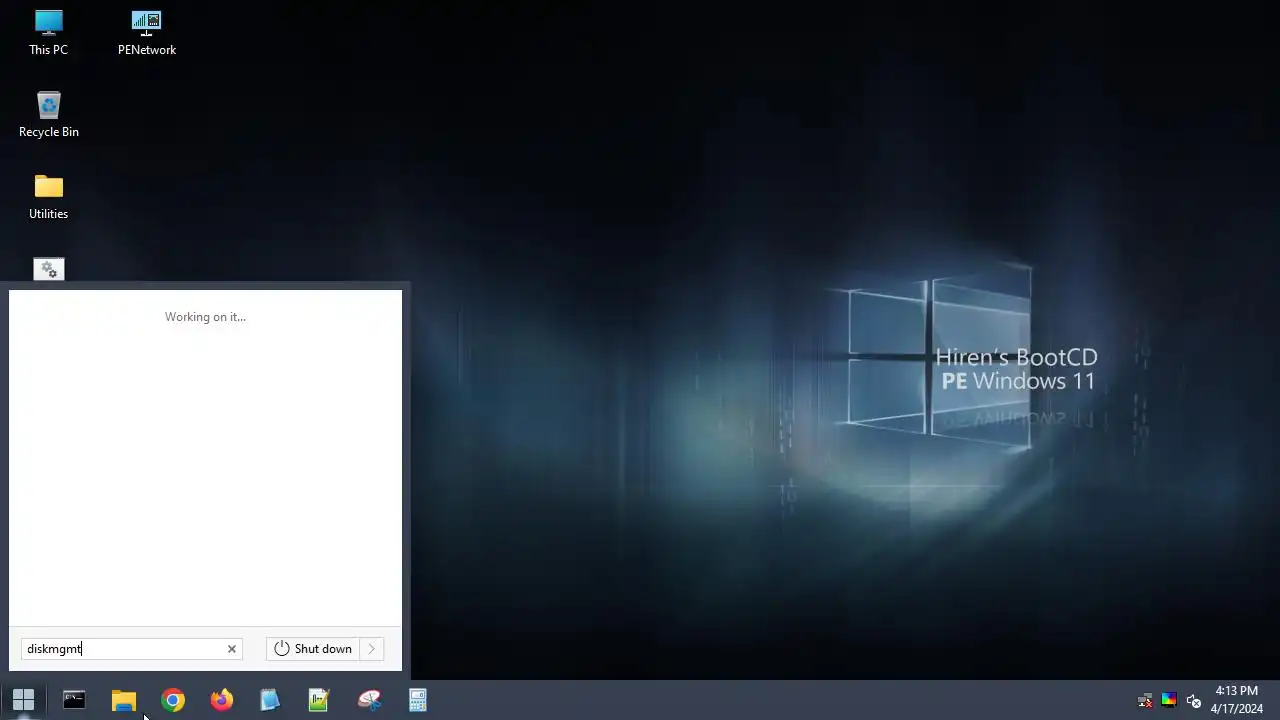The image size is (1280, 720).
Task: Launch the snipping tool from the taskbar
Action: coord(369,700)
